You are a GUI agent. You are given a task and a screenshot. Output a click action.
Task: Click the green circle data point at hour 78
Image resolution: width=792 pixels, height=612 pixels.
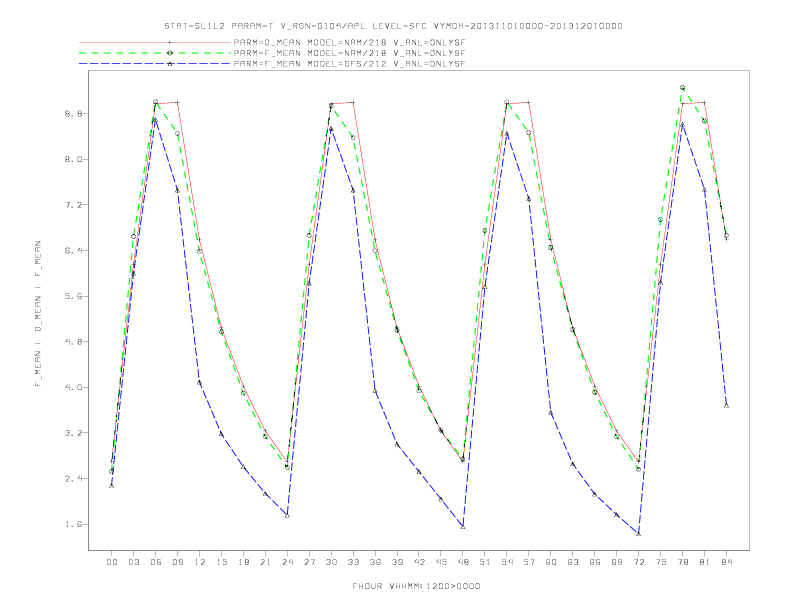point(682,88)
